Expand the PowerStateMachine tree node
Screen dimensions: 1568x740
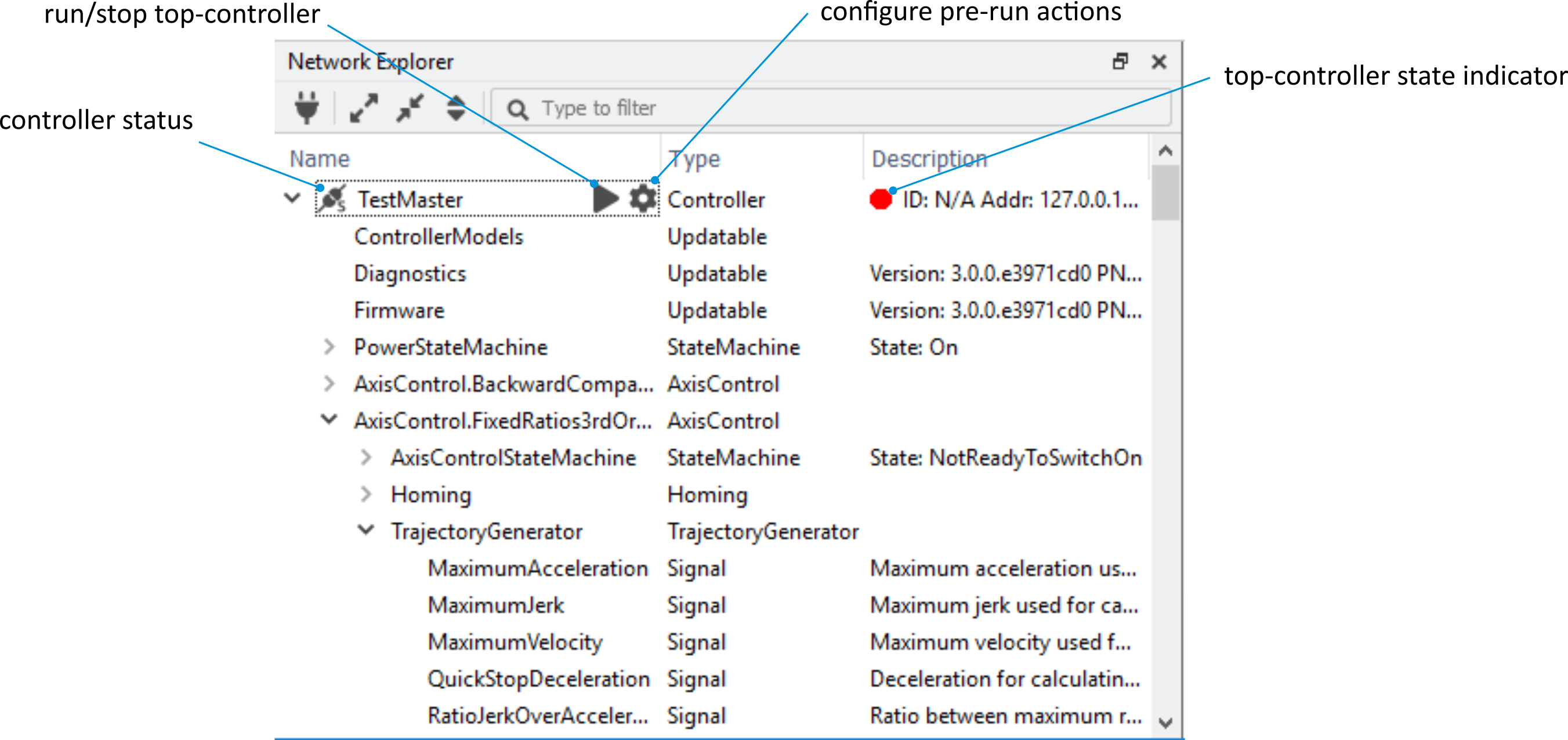329,347
